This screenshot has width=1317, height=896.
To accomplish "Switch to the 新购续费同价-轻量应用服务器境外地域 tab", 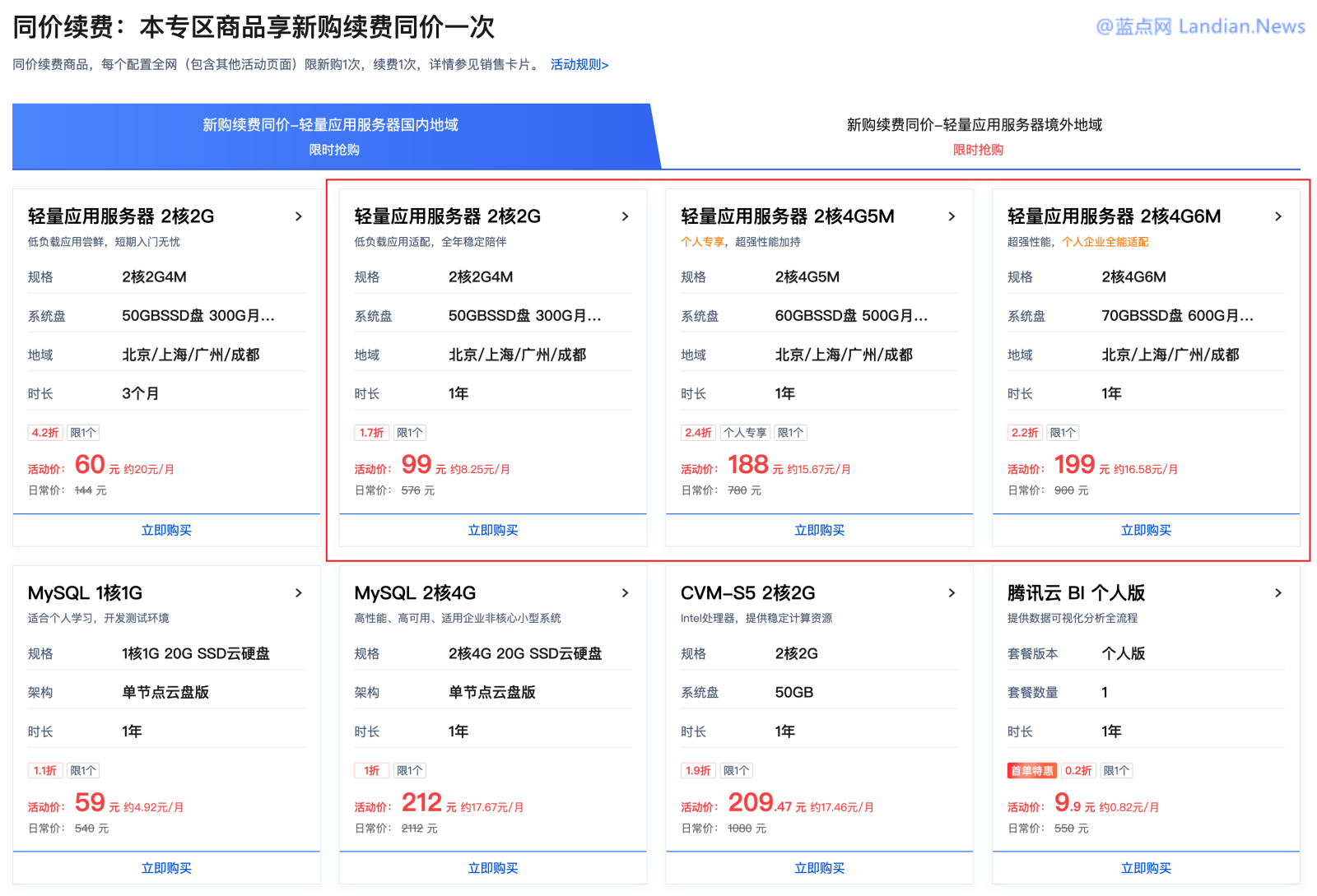I will tap(974, 125).
